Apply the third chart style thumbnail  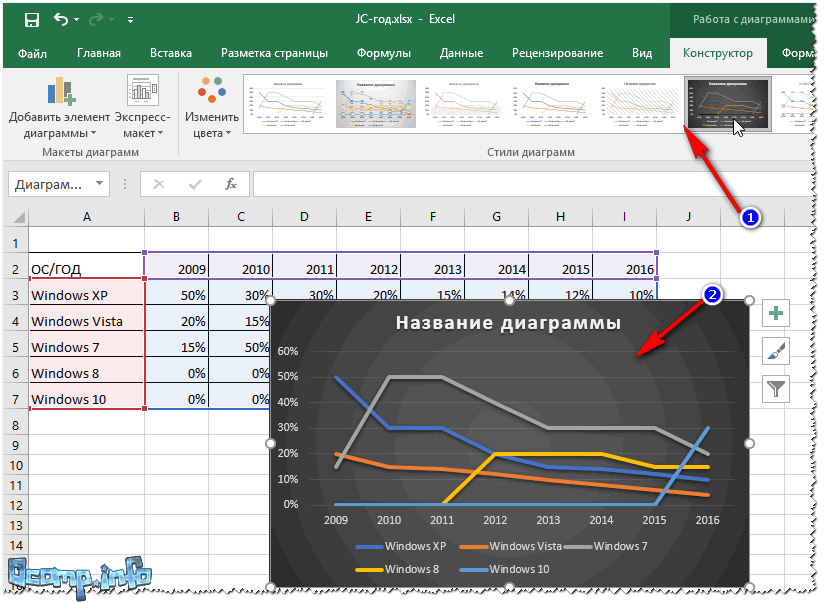[x=464, y=104]
